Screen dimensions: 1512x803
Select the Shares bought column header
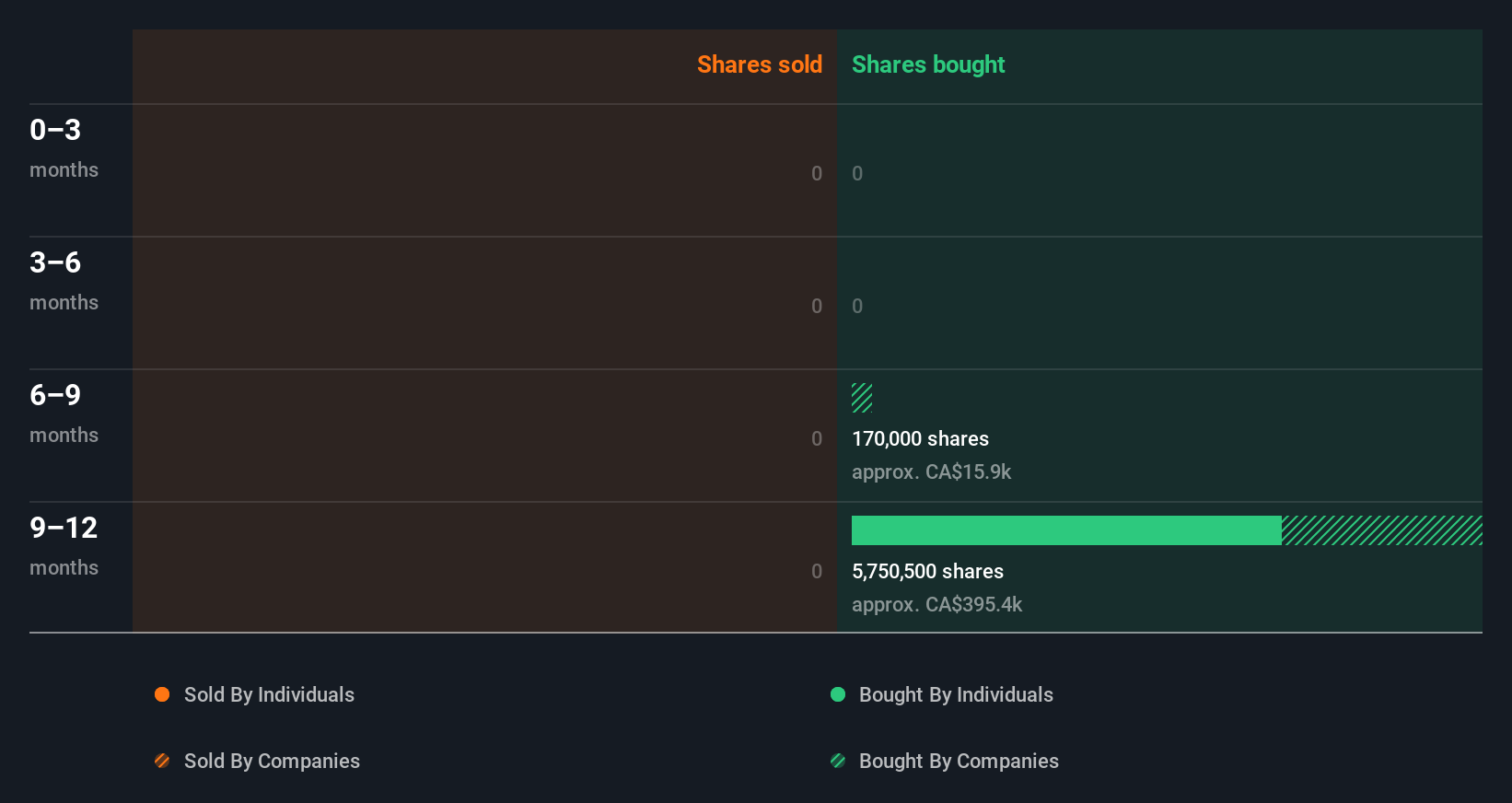point(928,64)
